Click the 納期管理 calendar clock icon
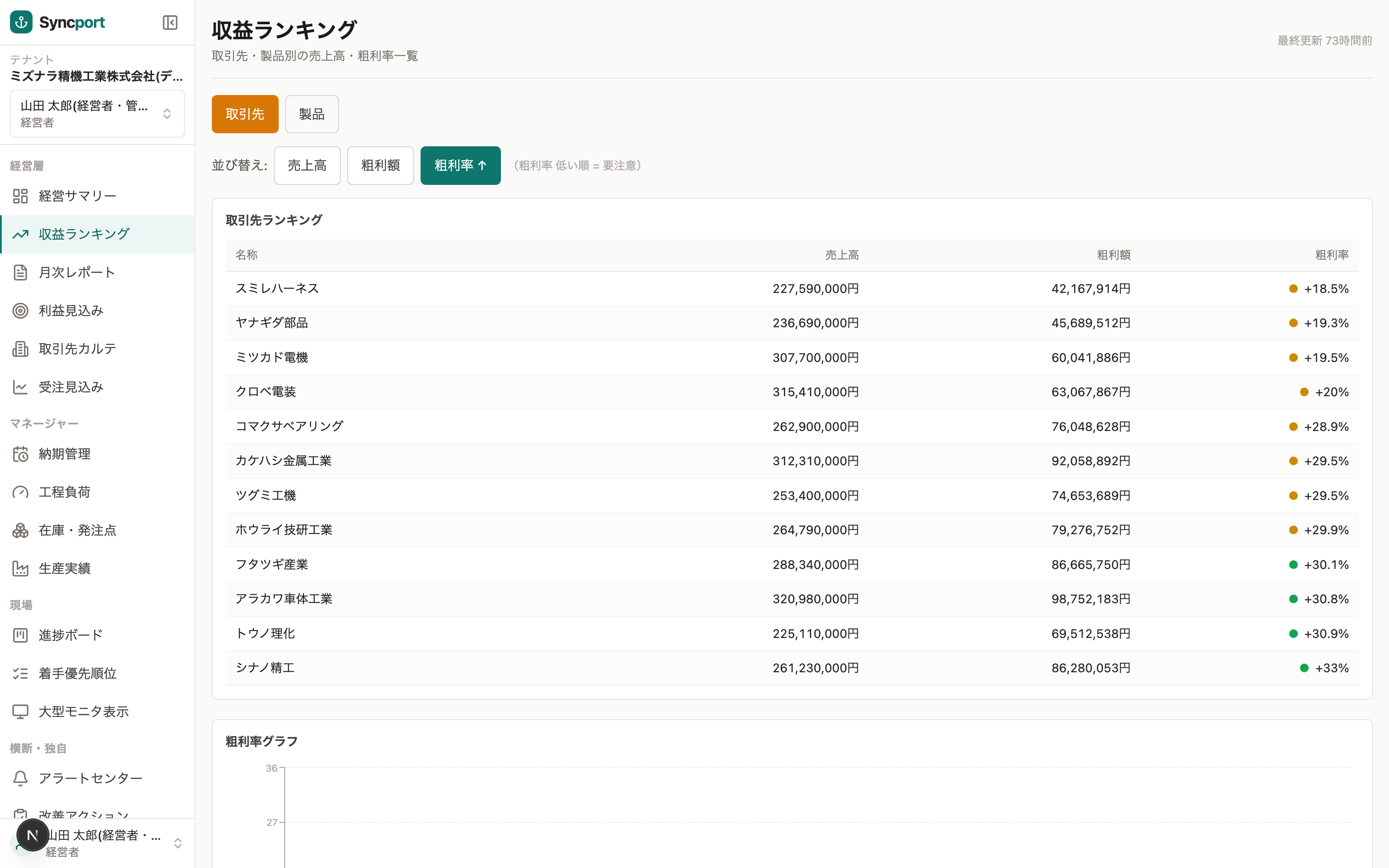 (x=20, y=454)
